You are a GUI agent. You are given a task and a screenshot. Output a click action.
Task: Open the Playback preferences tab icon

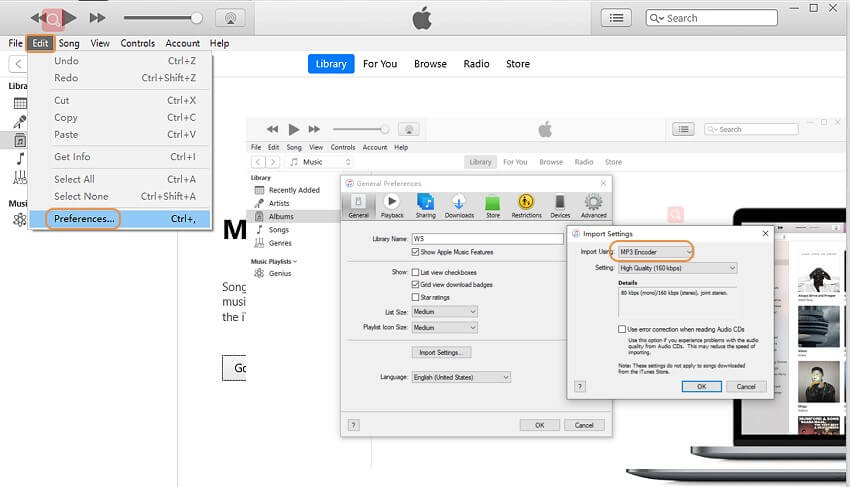(x=392, y=206)
